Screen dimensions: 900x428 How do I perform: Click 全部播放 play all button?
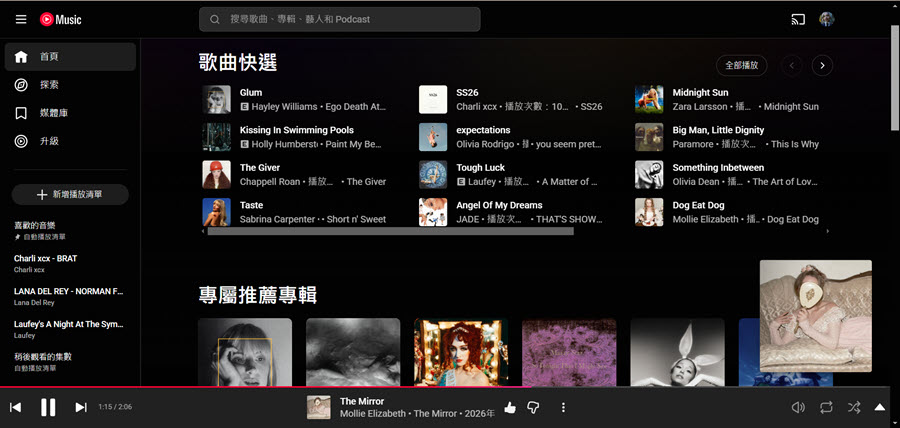coord(742,65)
